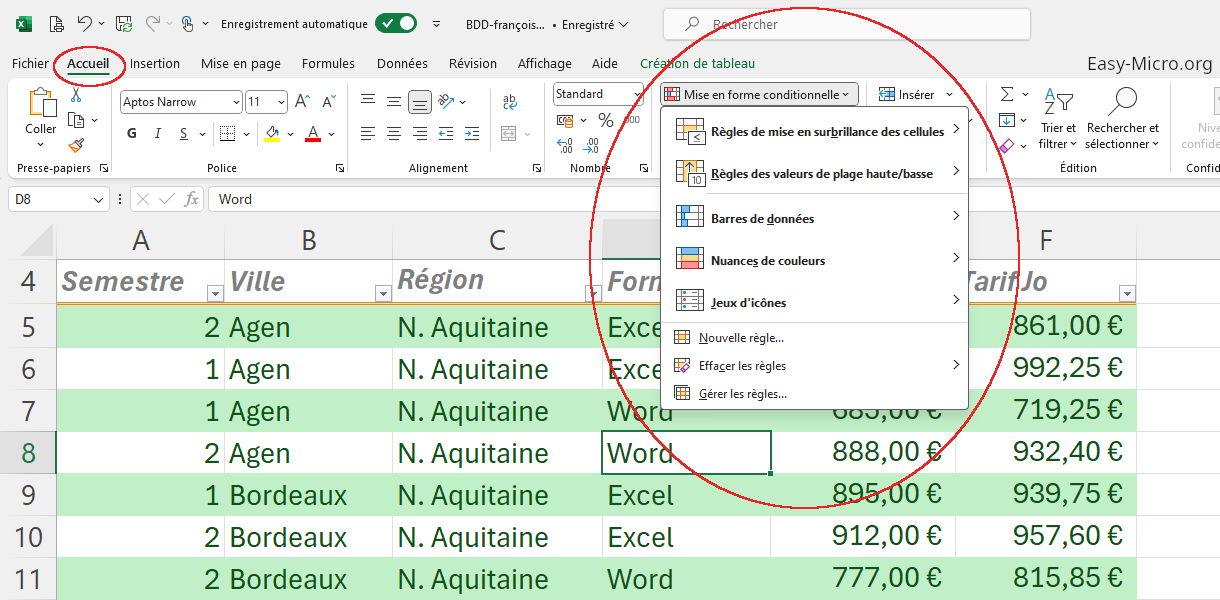
Task: Open the Nuances de couleurs submenu
Action: click(814, 260)
